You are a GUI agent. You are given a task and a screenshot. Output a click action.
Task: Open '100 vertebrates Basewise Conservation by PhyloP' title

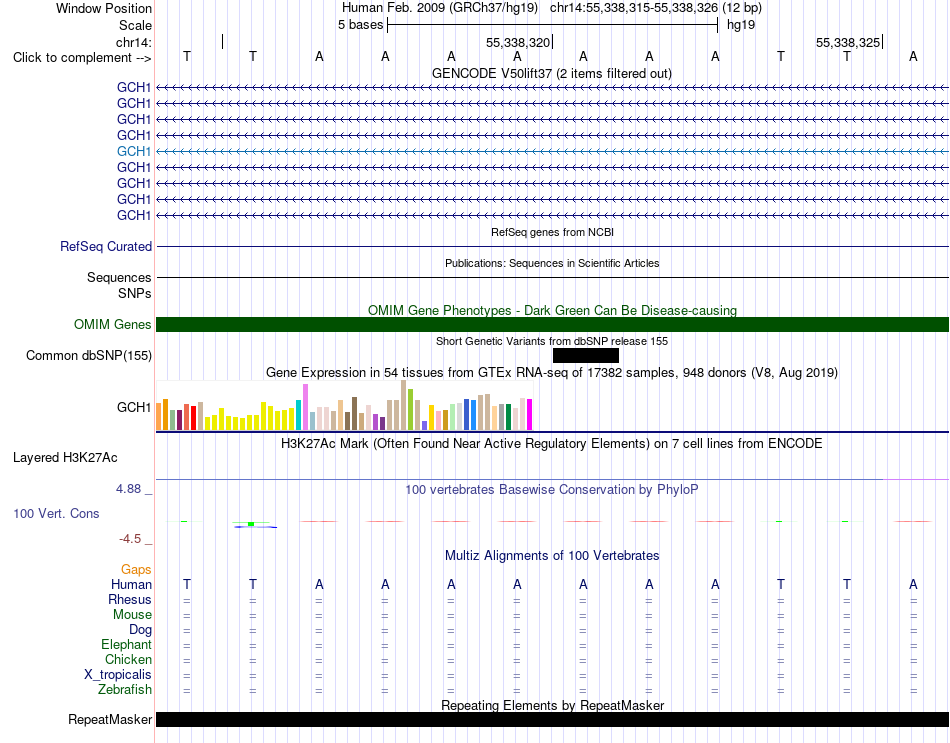(x=552, y=490)
